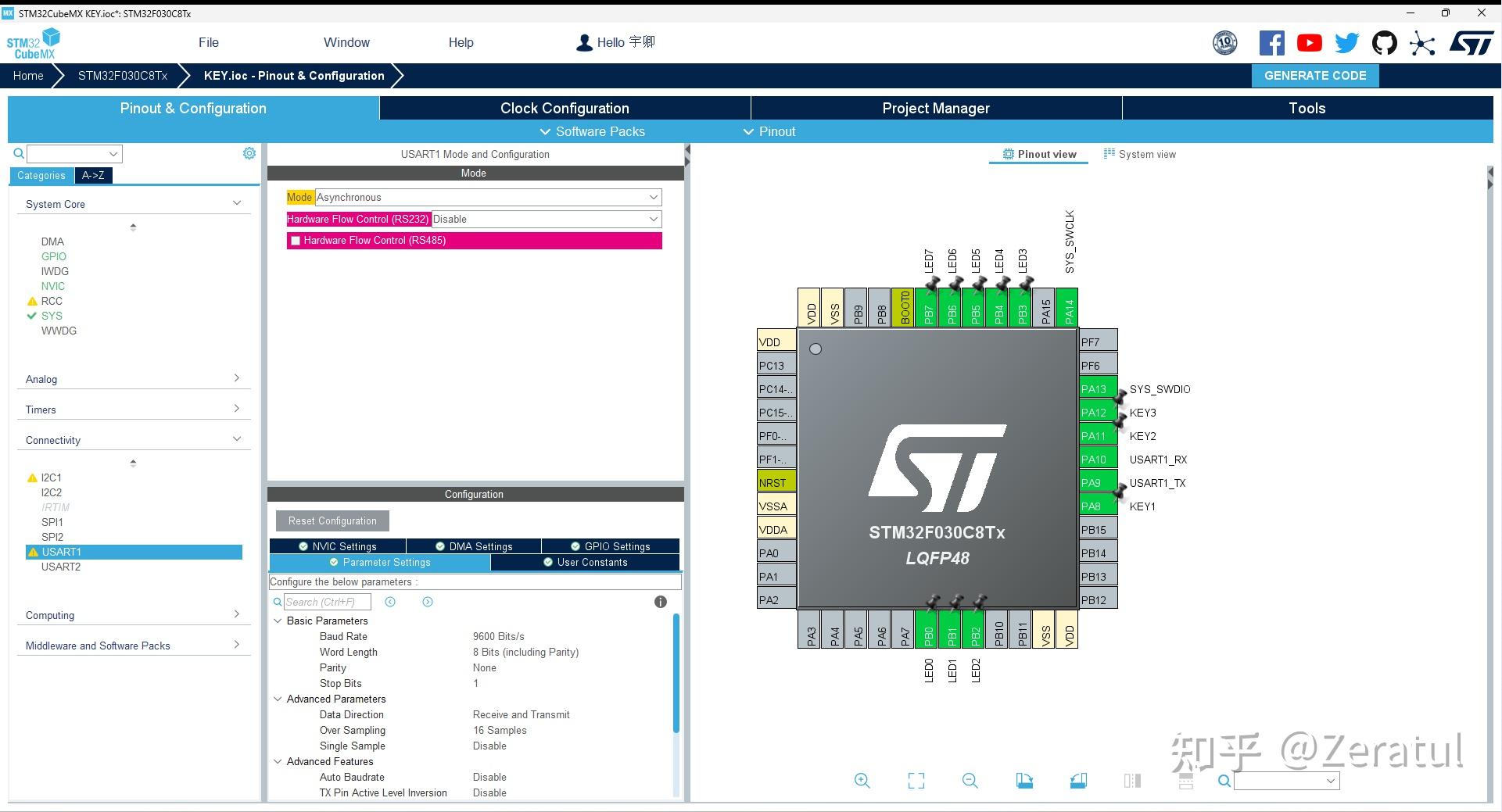The image size is (1502, 812).
Task: Rotate the chip counter-clockwise icon
Action: (1078, 780)
